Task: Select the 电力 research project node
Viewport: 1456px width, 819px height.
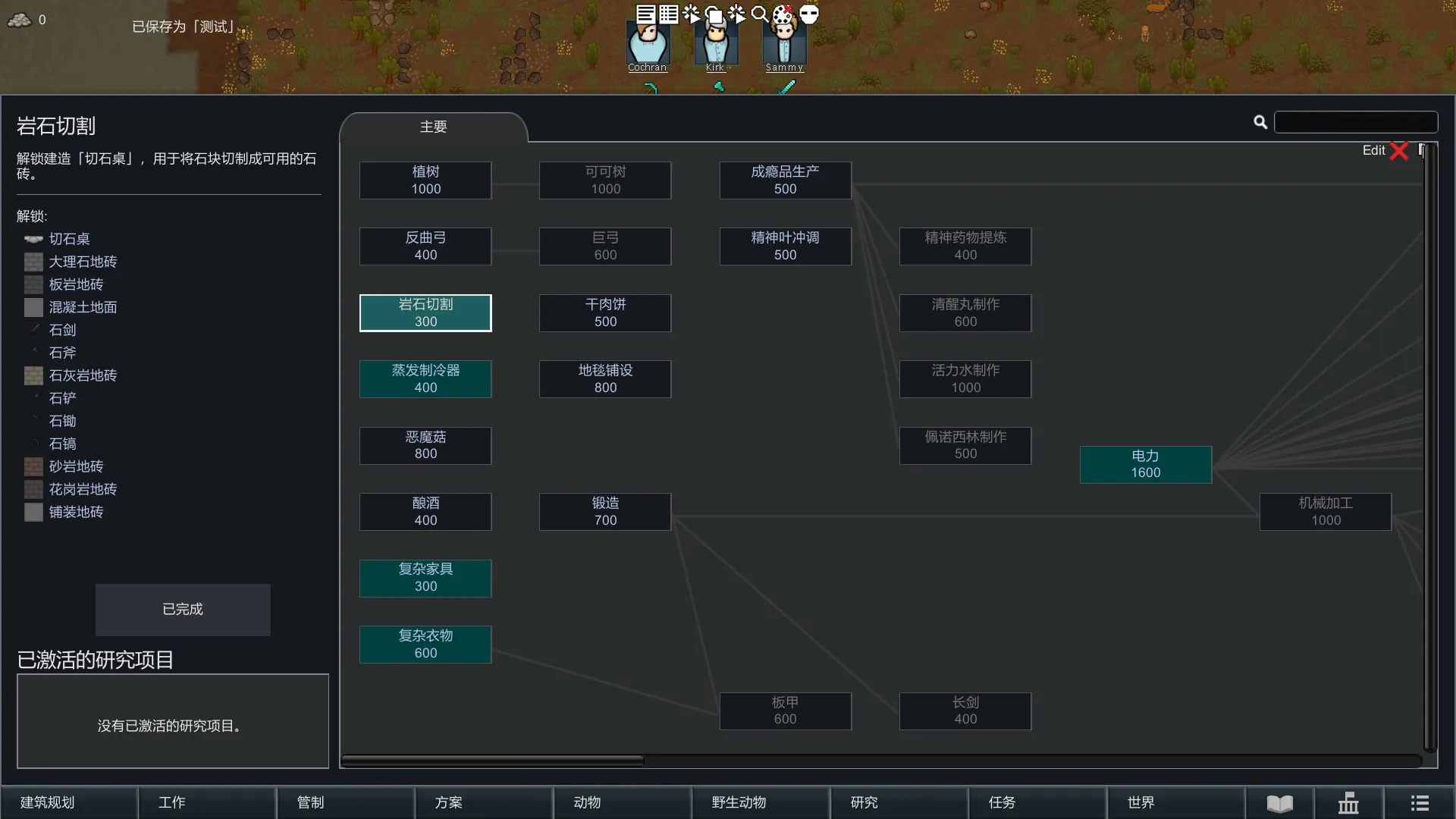Action: 1145,464
